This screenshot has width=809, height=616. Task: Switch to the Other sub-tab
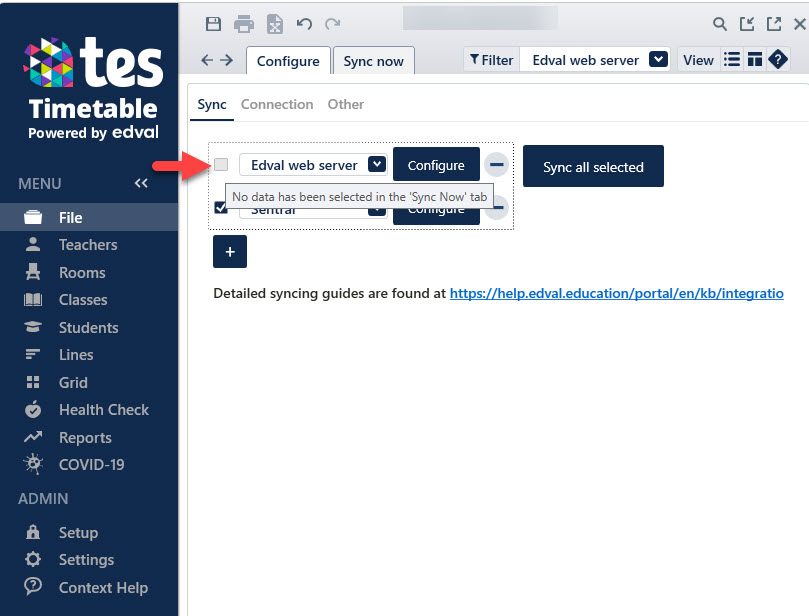click(x=346, y=105)
